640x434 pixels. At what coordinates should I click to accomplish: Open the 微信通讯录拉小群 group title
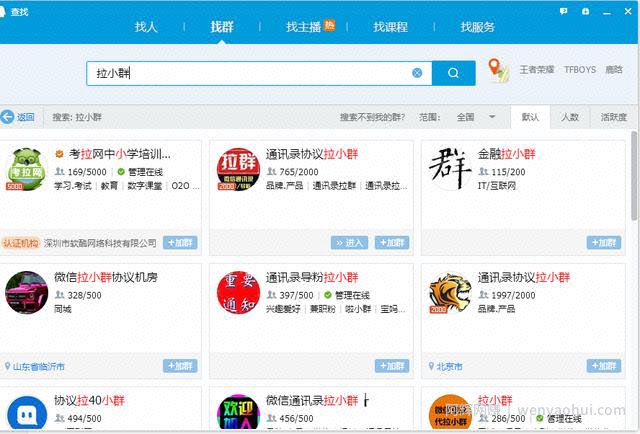[312, 401]
